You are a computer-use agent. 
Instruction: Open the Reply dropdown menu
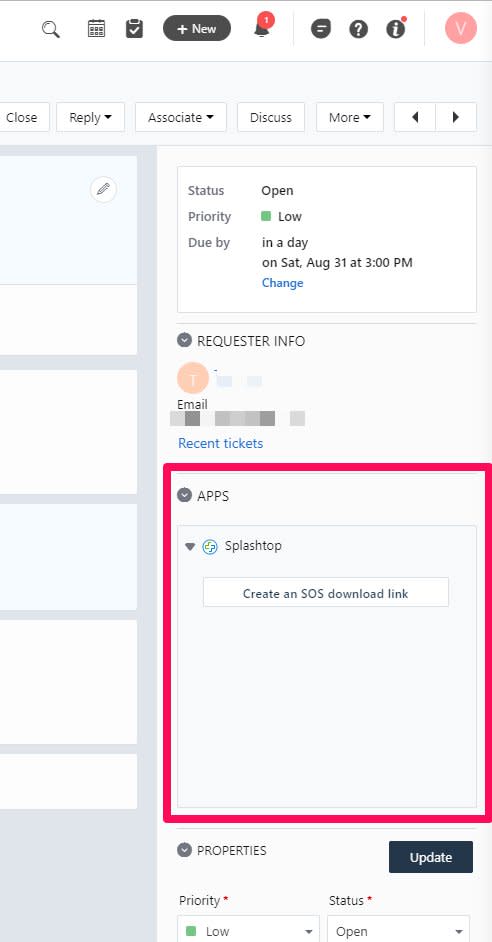[91, 117]
